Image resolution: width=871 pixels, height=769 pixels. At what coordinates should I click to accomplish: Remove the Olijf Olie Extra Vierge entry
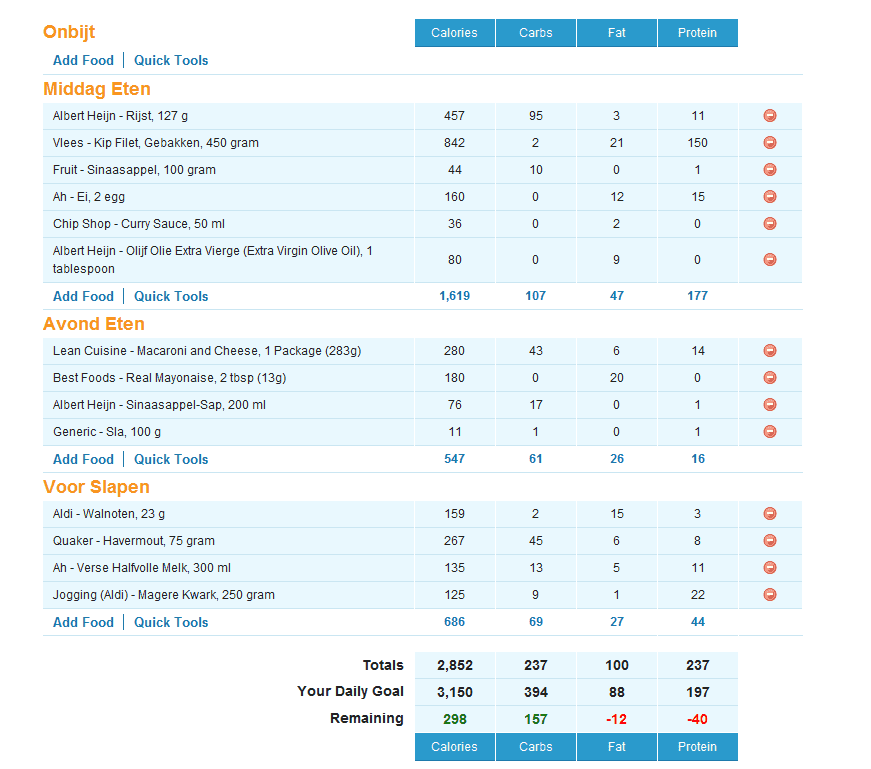[769, 260]
